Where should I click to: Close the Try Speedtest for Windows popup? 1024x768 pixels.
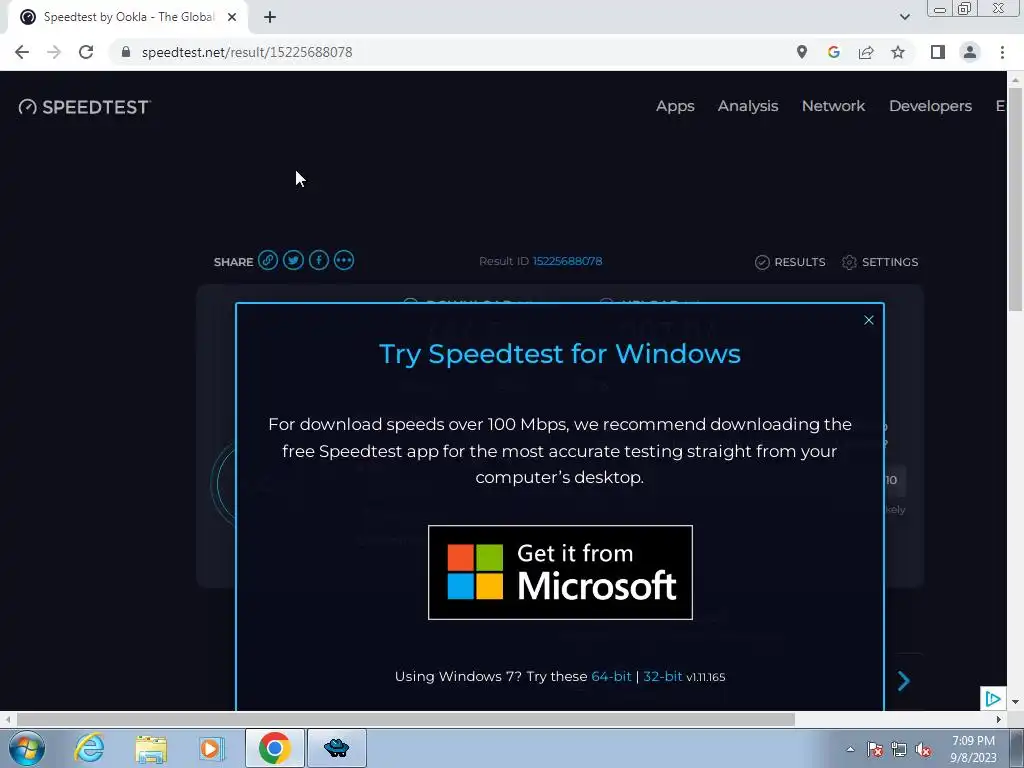[x=869, y=320]
